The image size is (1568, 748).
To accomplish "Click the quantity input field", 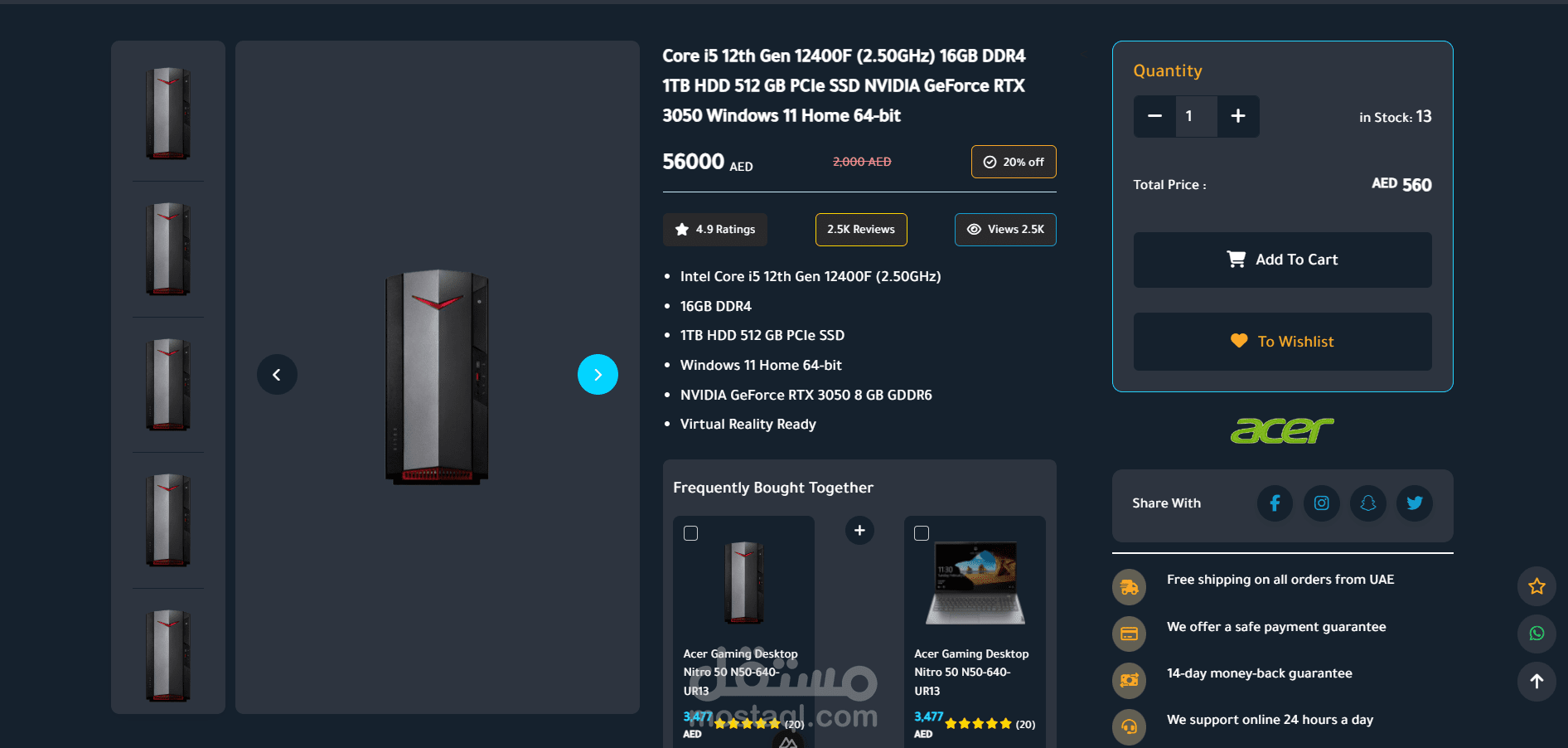I will coord(1197,116).
